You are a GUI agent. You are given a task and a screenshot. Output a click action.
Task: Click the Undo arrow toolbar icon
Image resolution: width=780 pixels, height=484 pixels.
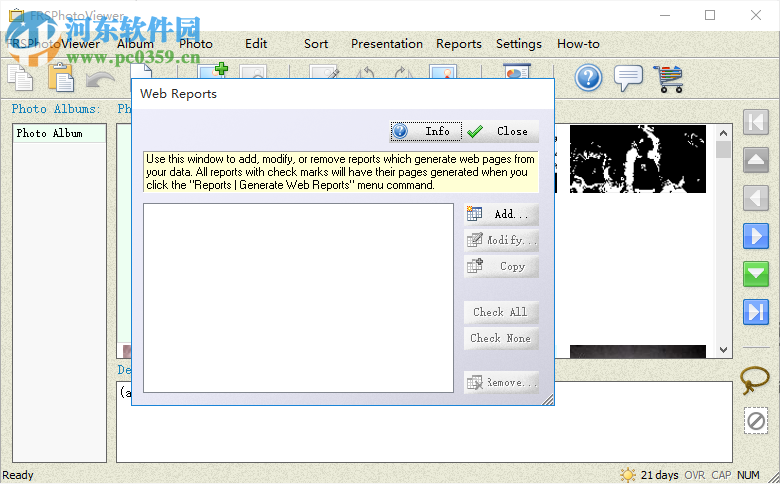click(100, 79)
